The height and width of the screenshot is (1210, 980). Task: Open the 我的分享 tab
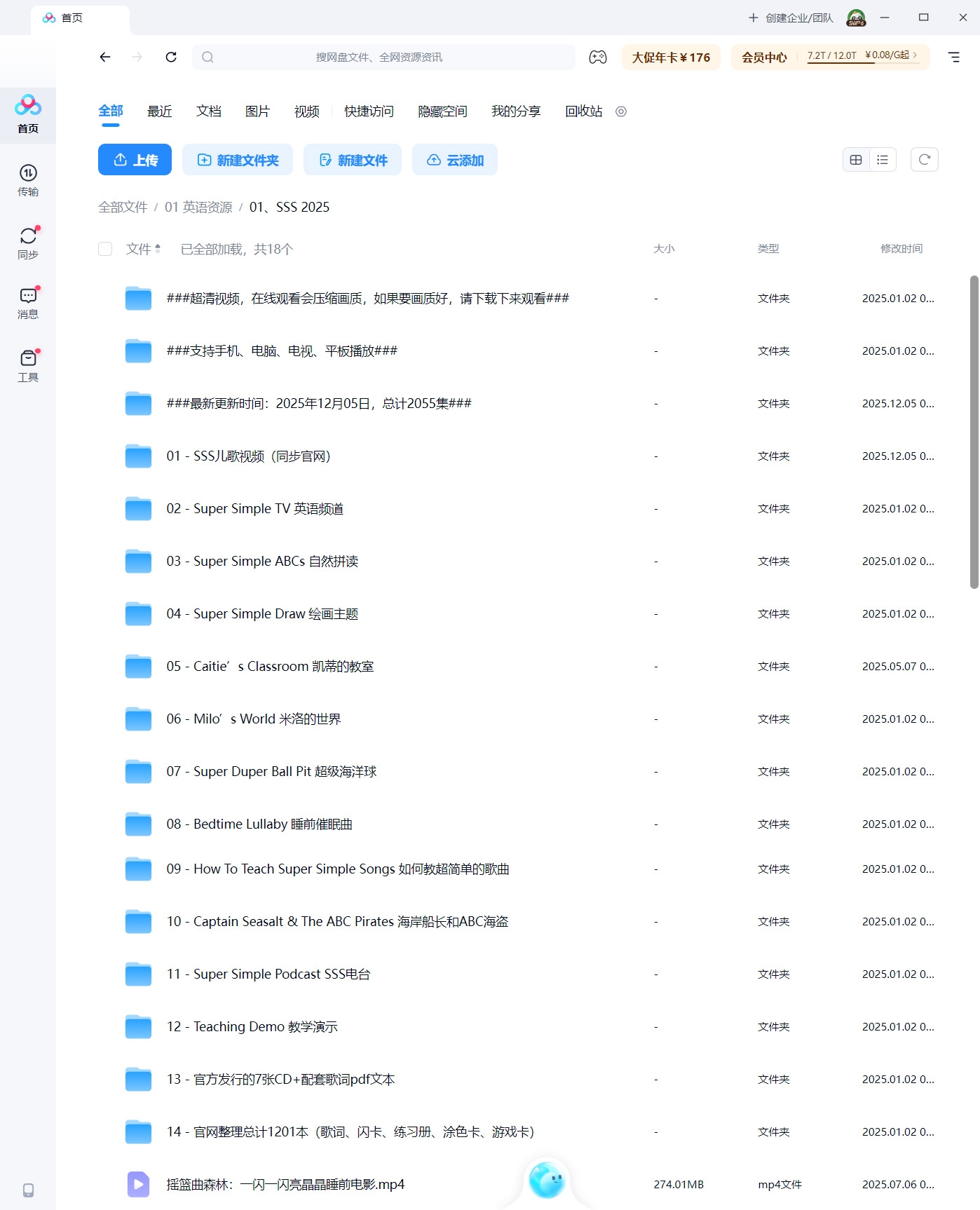(x=516, y=111)
